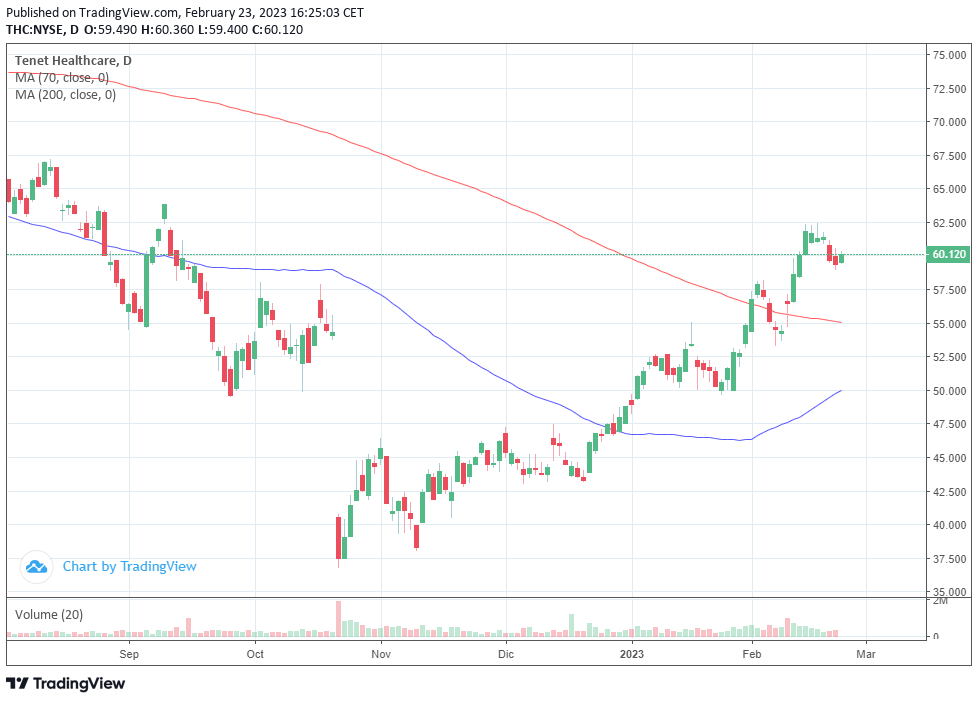This screenshot has height=702, width=978.
Task: Click the 37.500 price axis label
Action: coord(949,558)
